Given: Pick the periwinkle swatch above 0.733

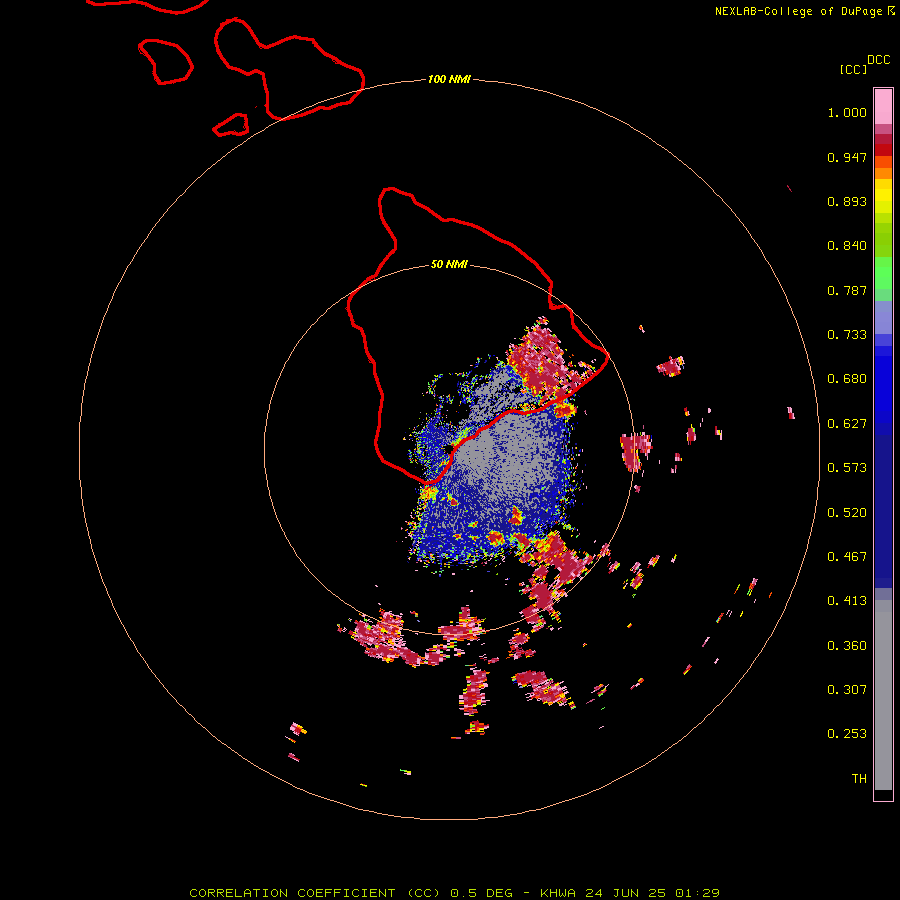Looking at the screenshot, I should [x=883, y=318].
